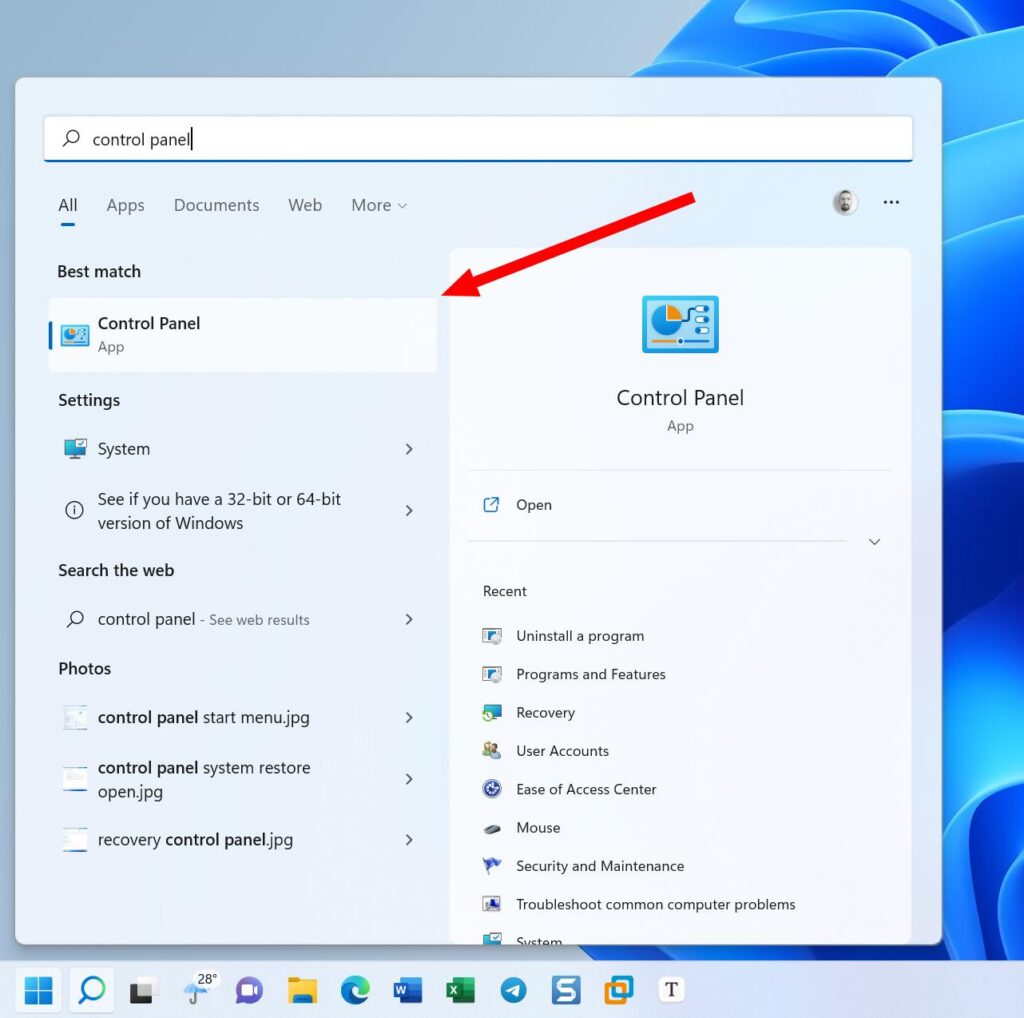Open Mouse settings from Recent list
Viewport: 1024px width, 1018px height.
pyautogui.click(x=538, y=828)
